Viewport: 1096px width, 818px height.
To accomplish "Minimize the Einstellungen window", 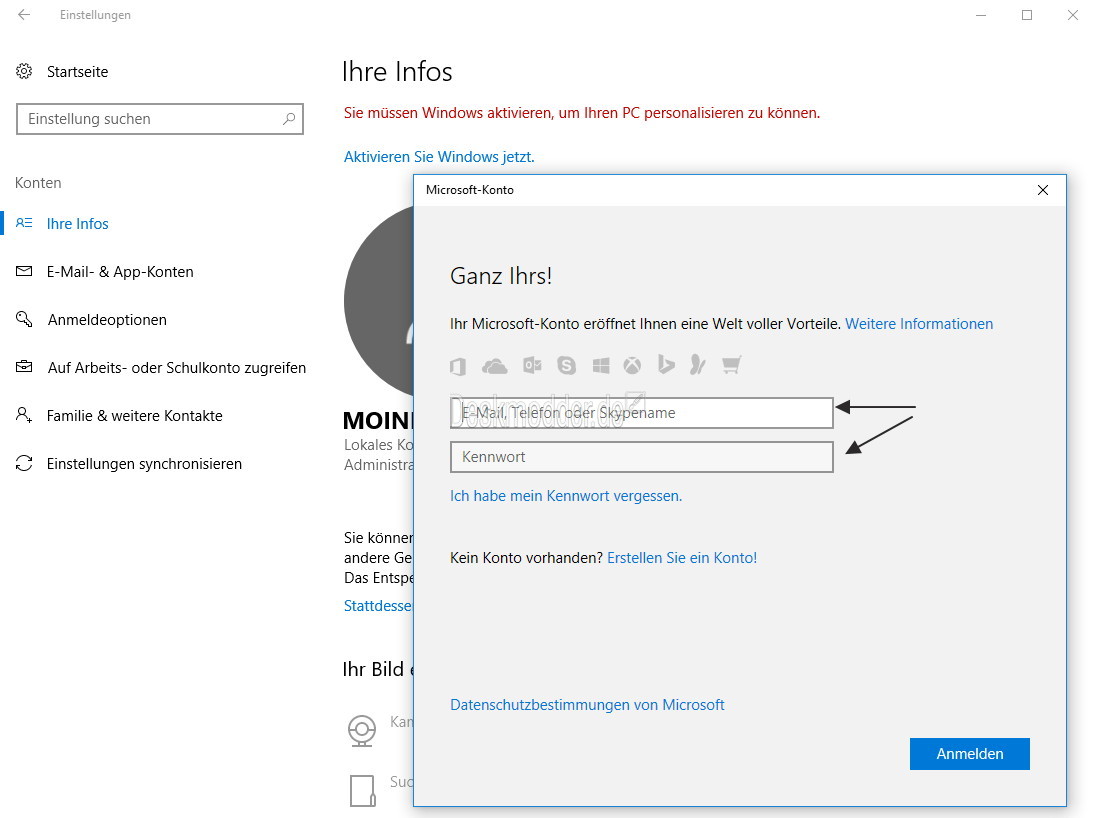I will [981, 15].
